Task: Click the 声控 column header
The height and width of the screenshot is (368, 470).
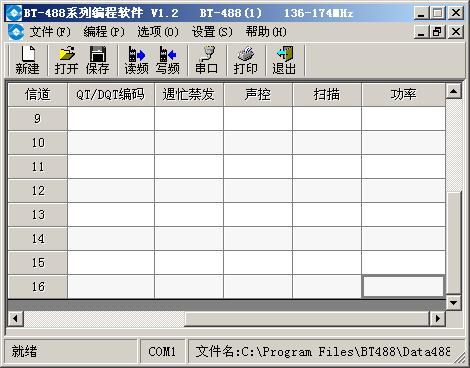Action: [258, 95]
